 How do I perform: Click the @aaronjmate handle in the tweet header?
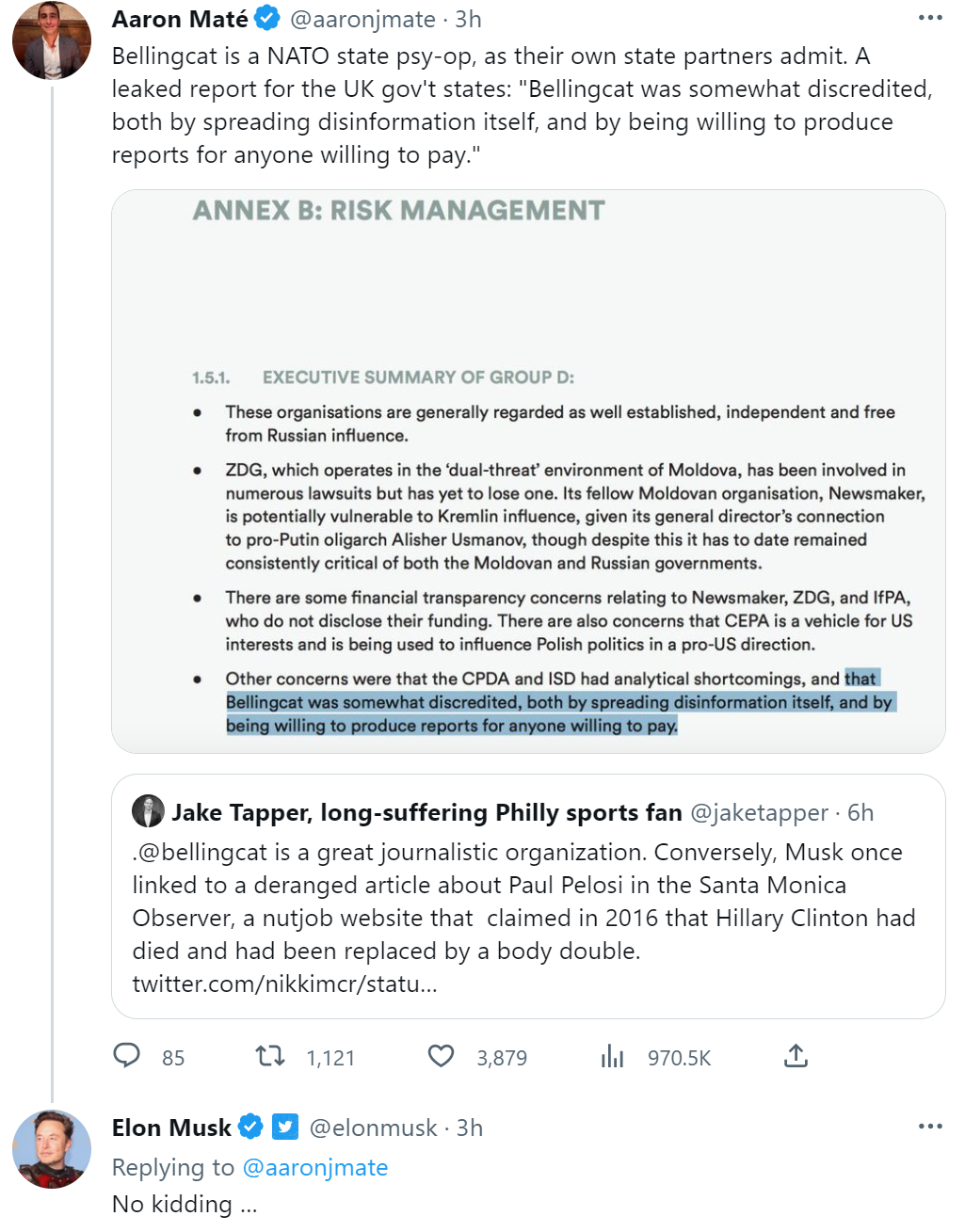point(362,19)
